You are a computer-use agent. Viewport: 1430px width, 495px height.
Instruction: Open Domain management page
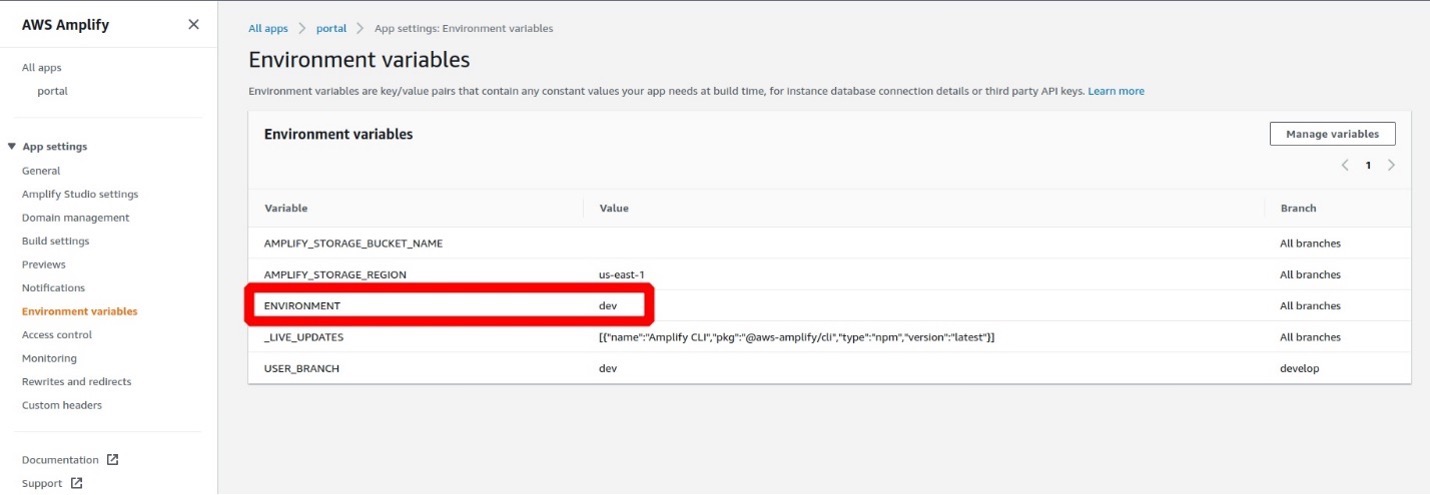pyautogui.click(x=76, y=218)
